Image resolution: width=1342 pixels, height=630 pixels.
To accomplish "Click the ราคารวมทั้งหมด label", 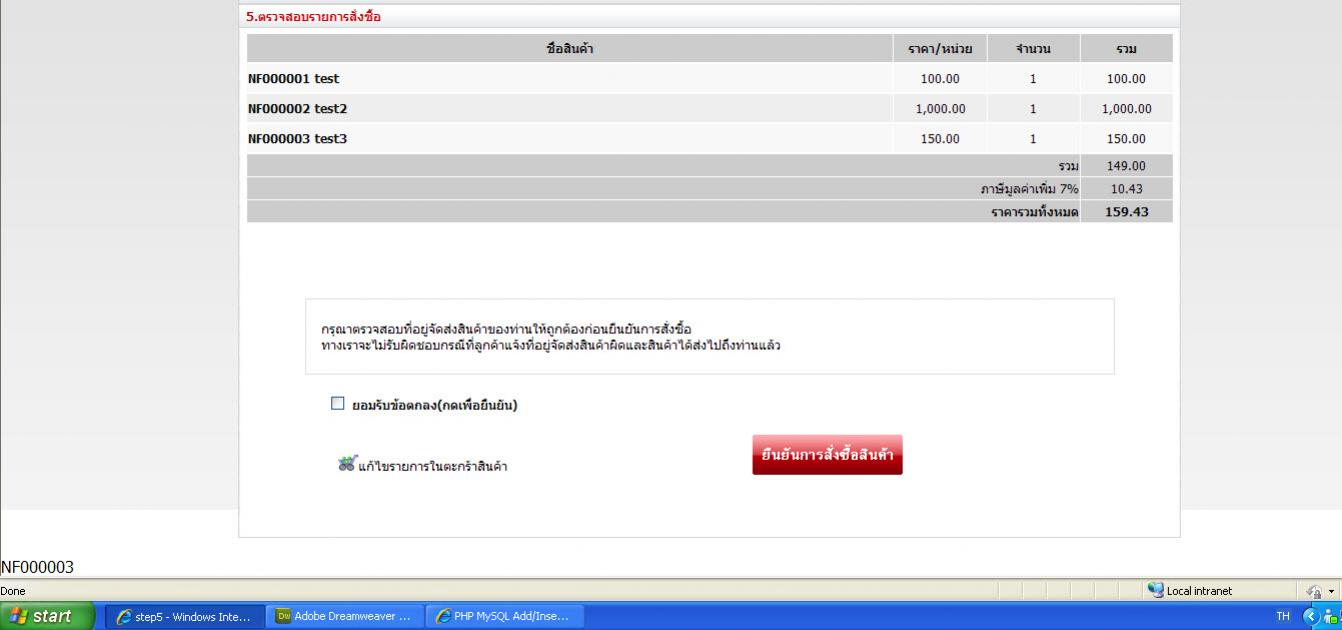I will click(x=1035, y=212).
